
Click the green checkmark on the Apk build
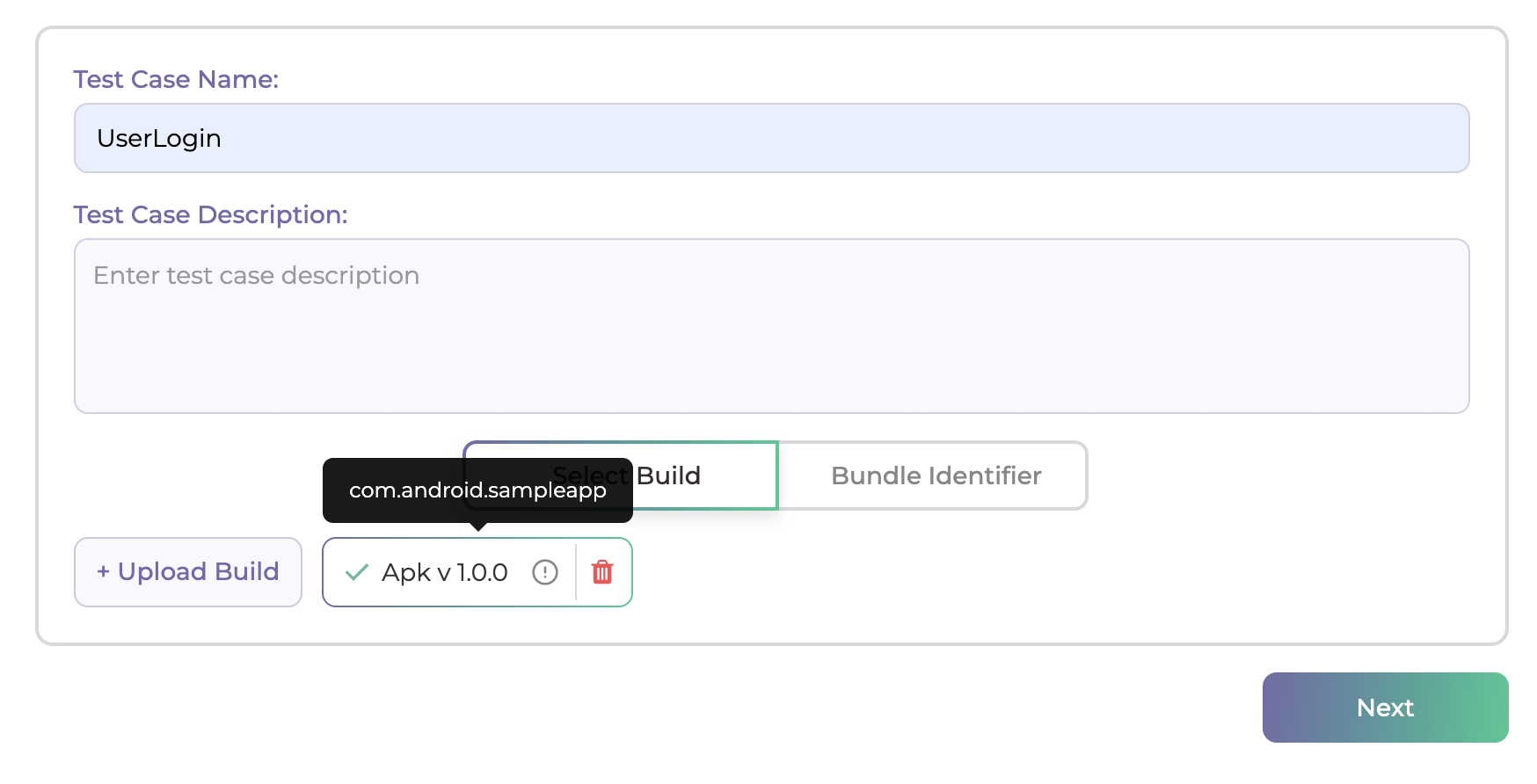356,572
